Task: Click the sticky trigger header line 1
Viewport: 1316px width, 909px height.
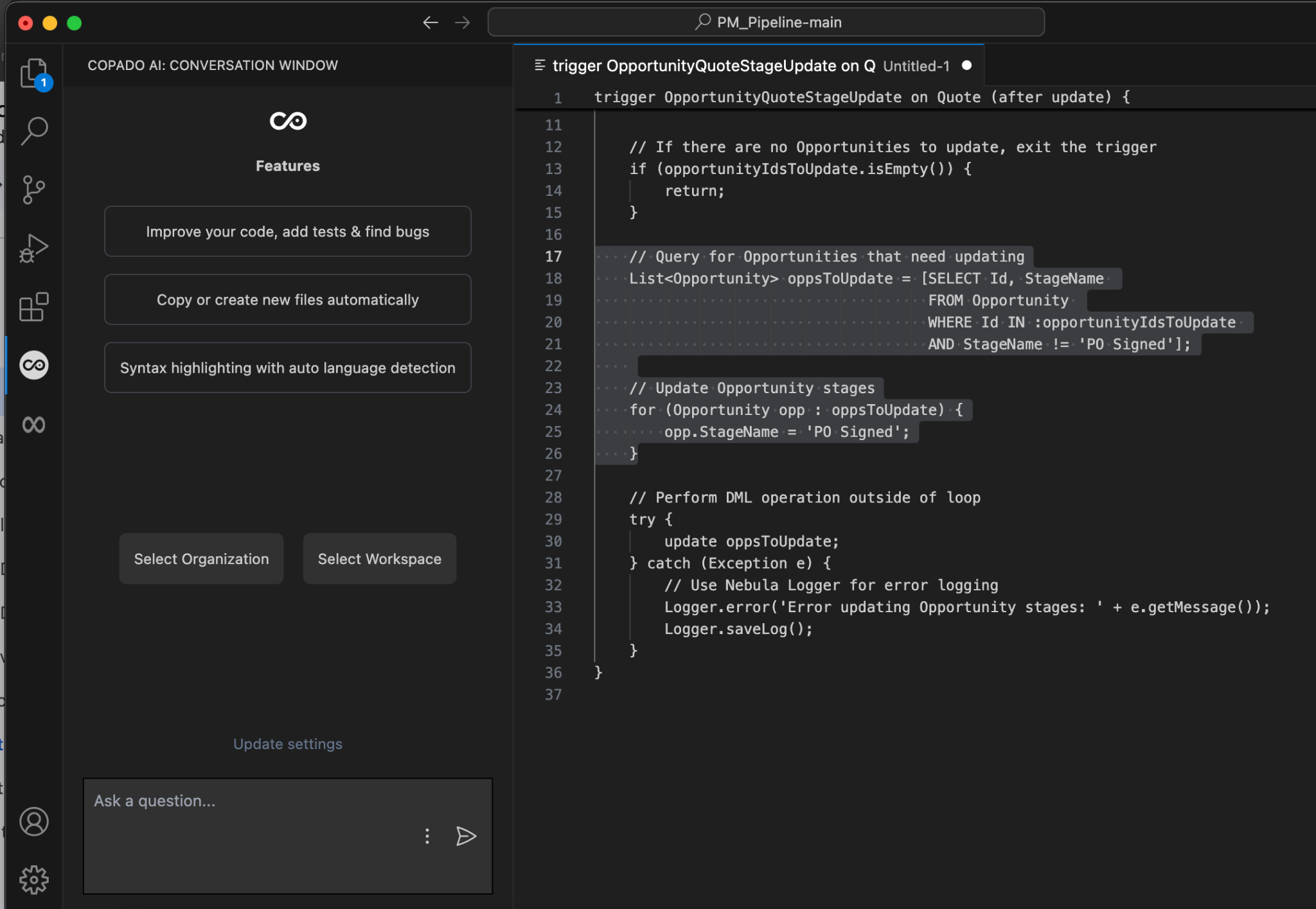Action: [861, 97]
